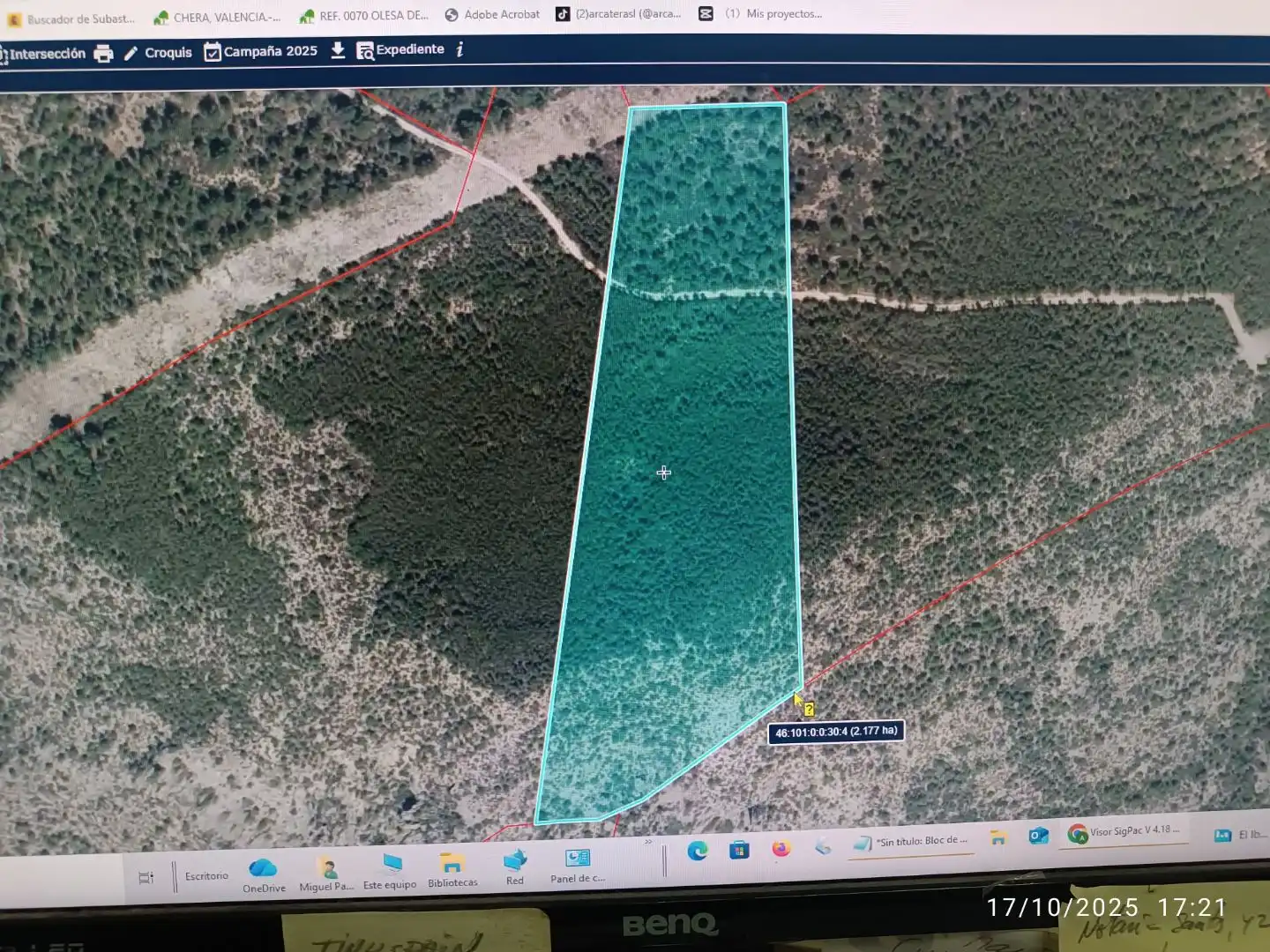Image resolution: width=1270 pixels, height=952 pixels.
Task: Click Task View icon on taskbar
Action: click(146, 878)
